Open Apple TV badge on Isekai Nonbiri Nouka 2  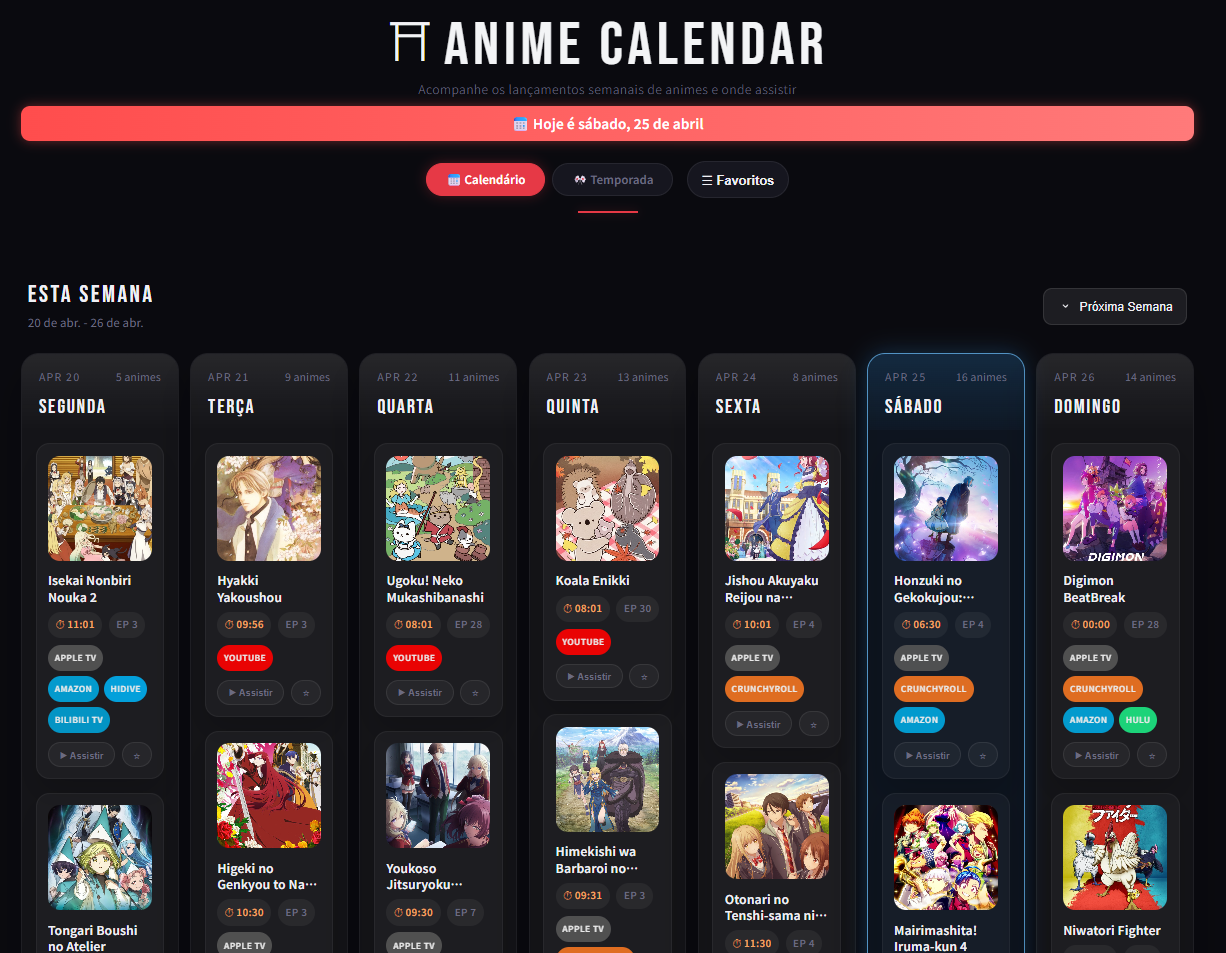75,658
